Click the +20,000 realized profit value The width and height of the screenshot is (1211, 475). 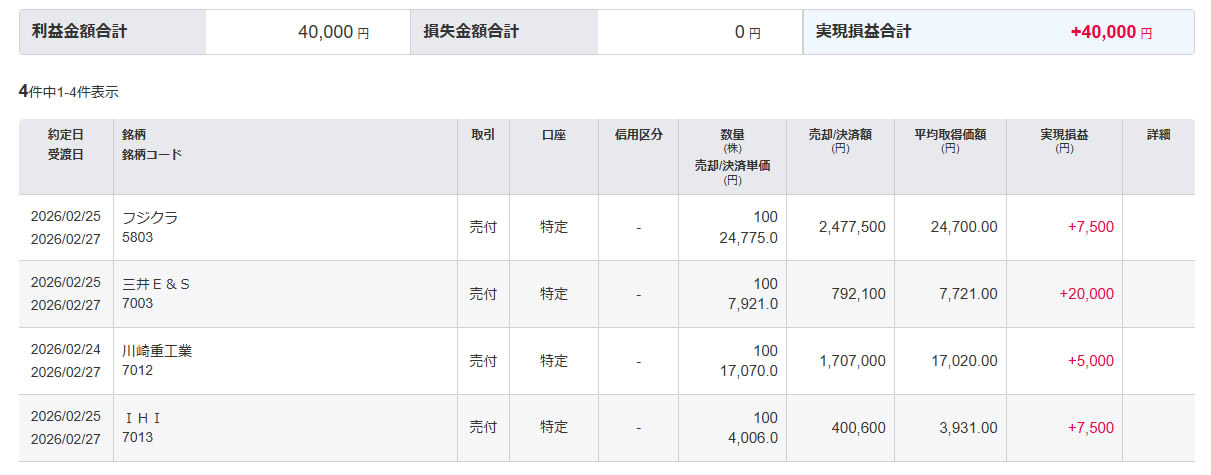coord(1085,294)
